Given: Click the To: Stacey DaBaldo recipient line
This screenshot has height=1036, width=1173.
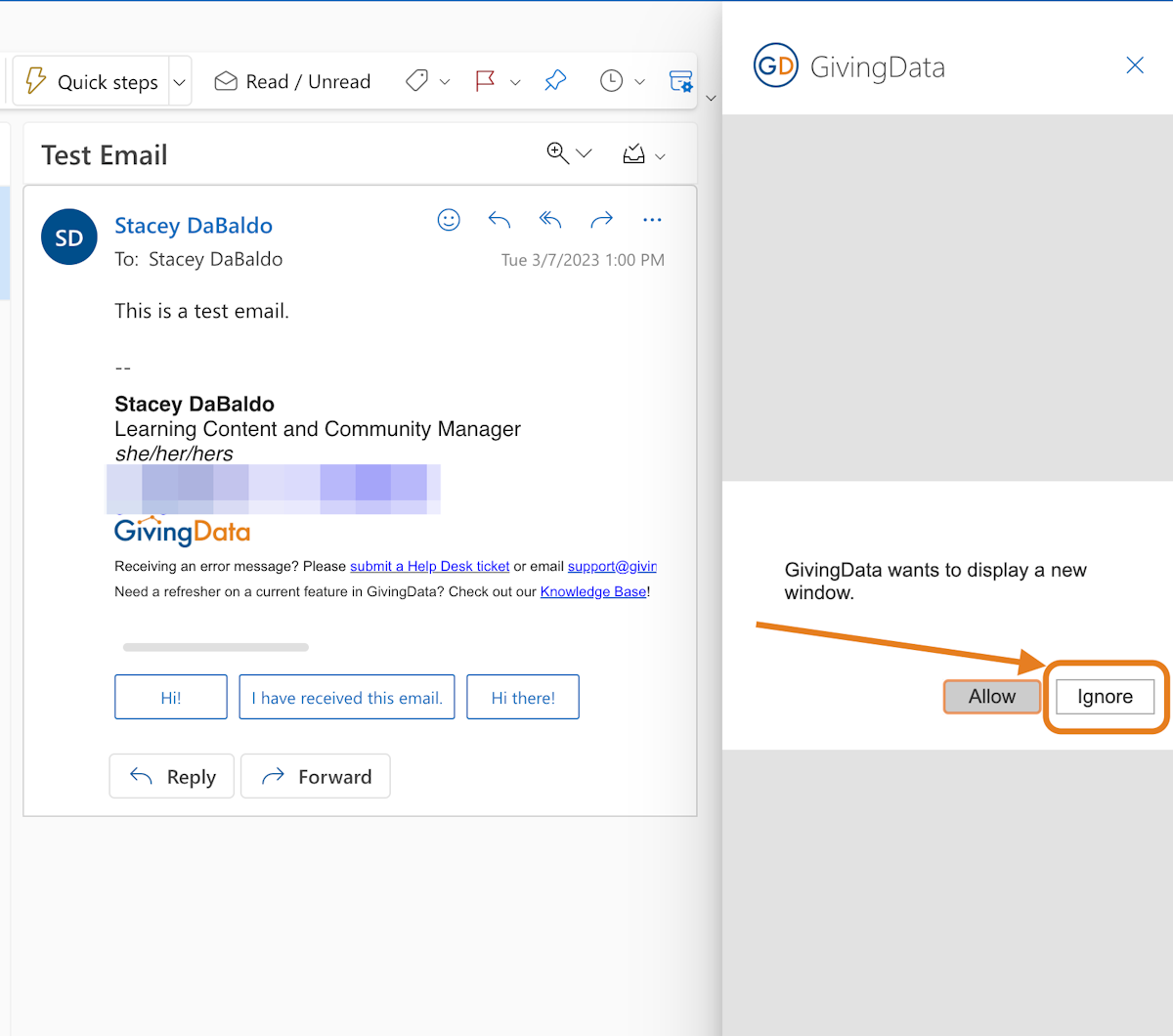Looking at the screenshot, I should click(198, 259).
